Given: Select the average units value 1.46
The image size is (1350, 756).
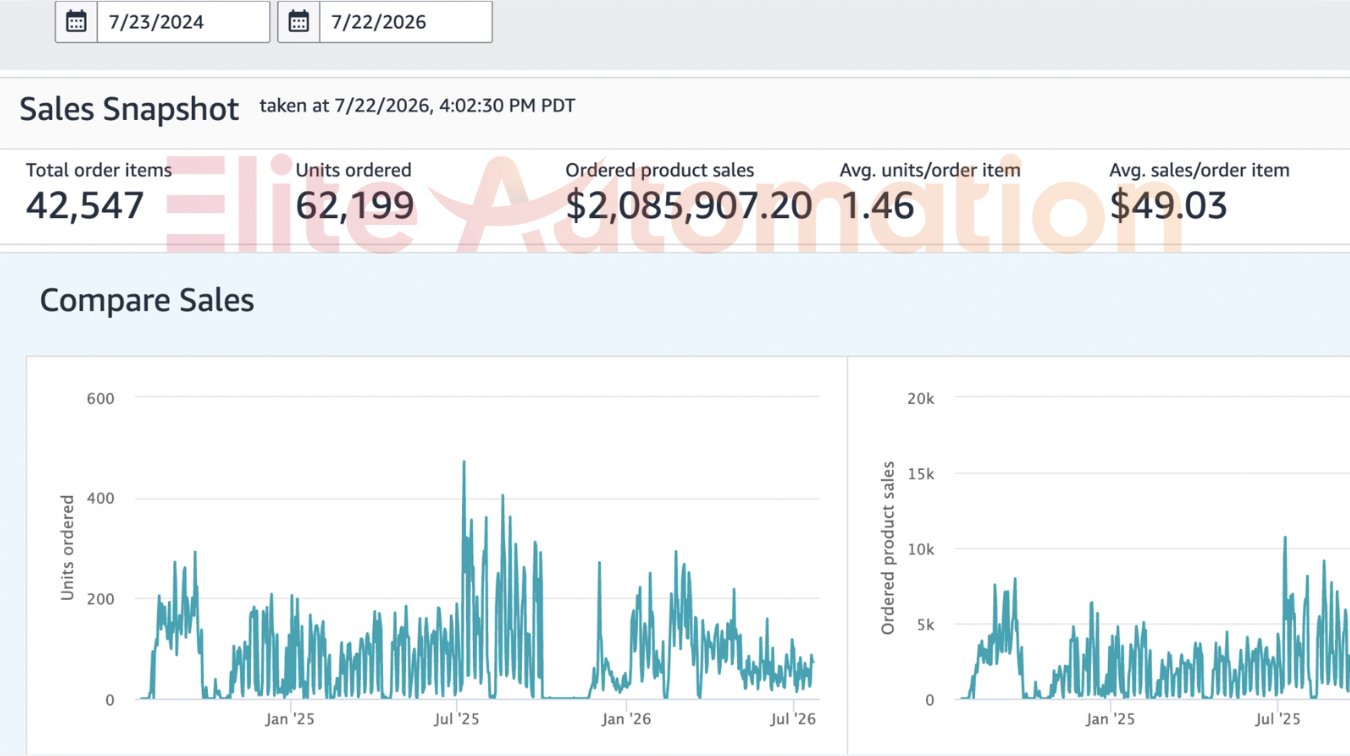Looking at the screenshot, I should point(877,206).
